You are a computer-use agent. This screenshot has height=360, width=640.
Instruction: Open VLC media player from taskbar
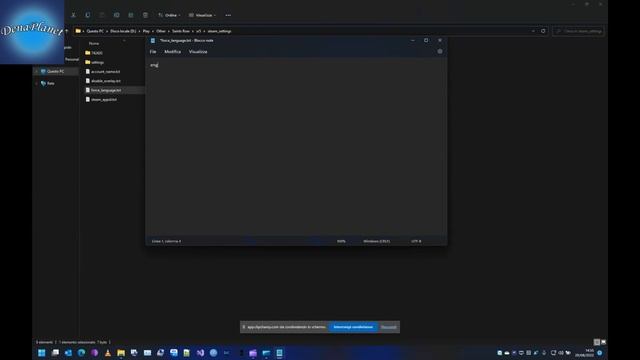tap(108, 353)
